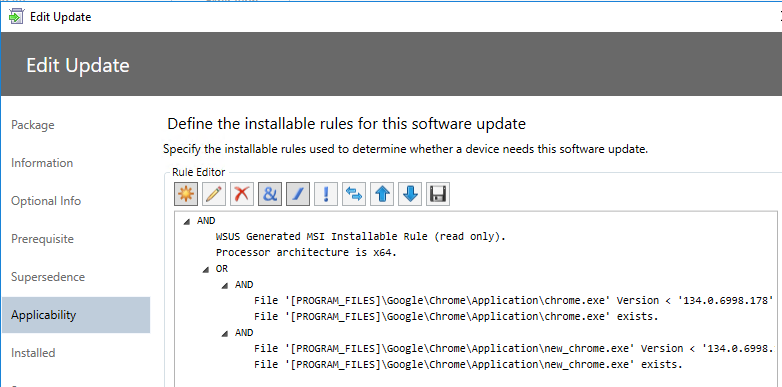This screenshot has width=782, height=387.
Task: Collapse the AND node above chrome.exe rules
Action: [225, 286]
